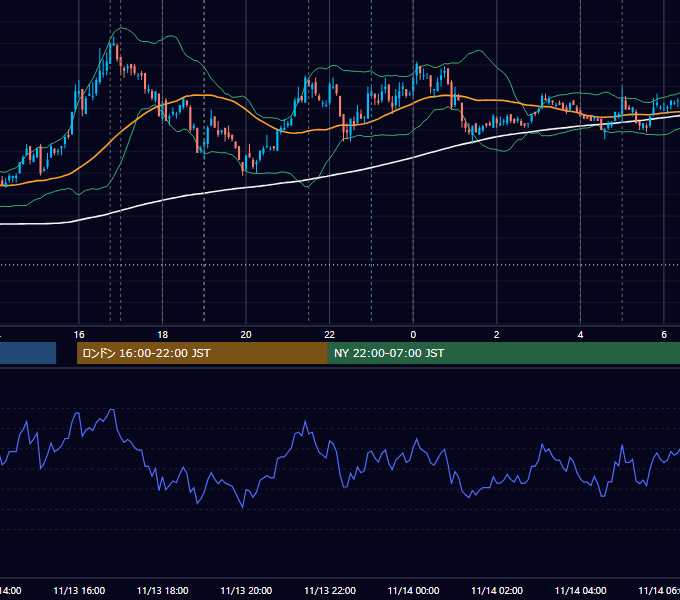This screenshot has height=600, width=680.
Task: Click the hour label 20 on price axis
Action: (x=246, y=335)
